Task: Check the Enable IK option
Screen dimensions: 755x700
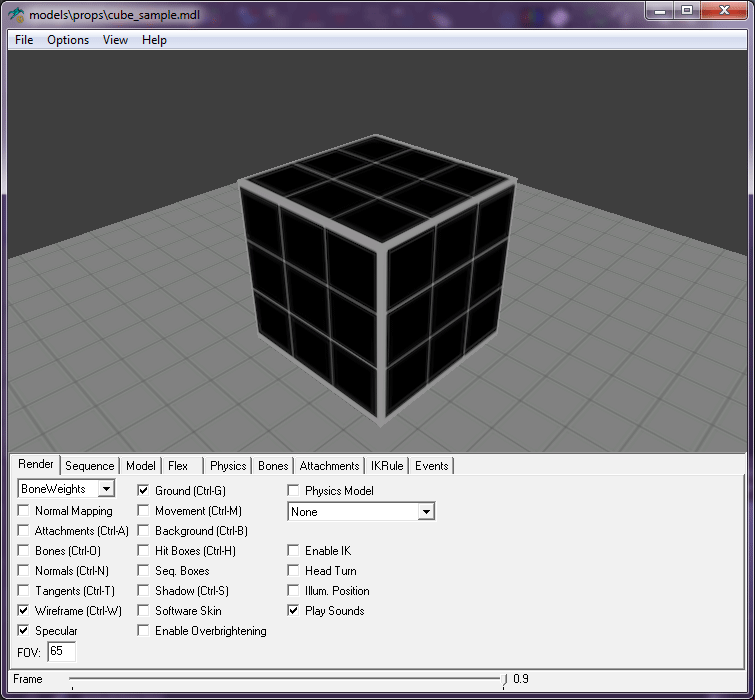Action: 293,550
